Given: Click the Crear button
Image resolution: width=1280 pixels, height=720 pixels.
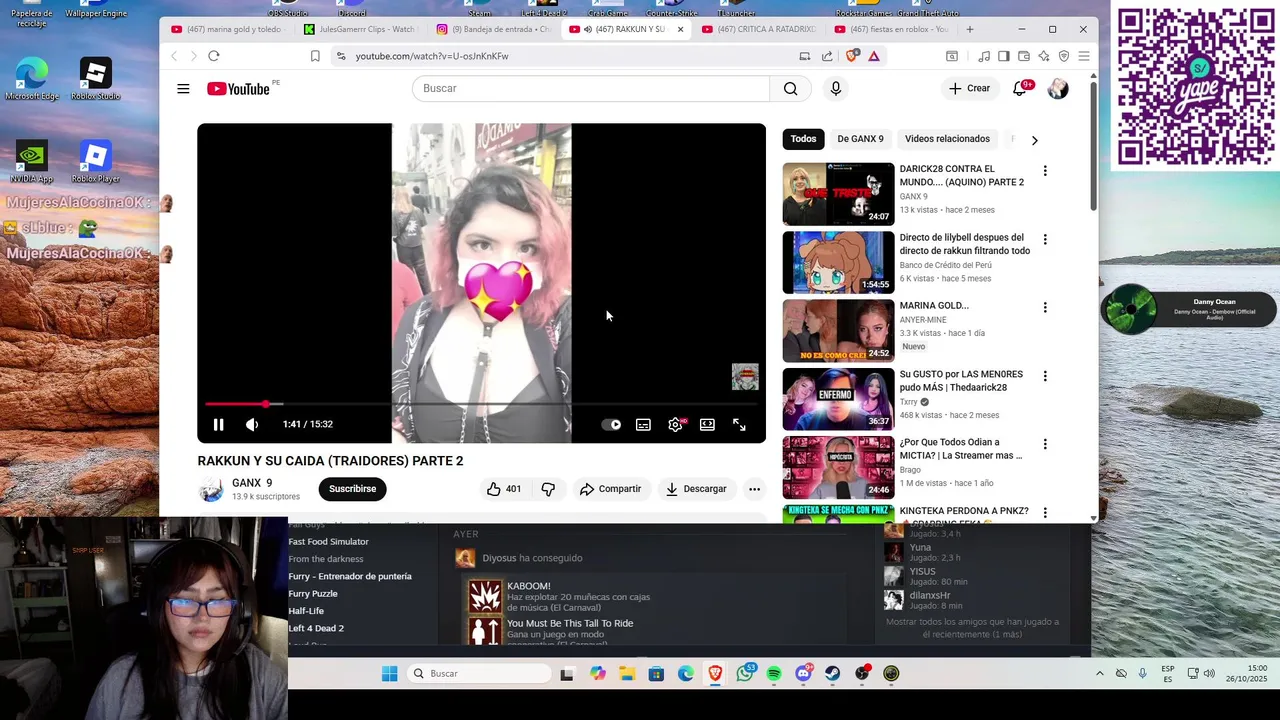Looking at the screenshot, I should tap(969, 89).
